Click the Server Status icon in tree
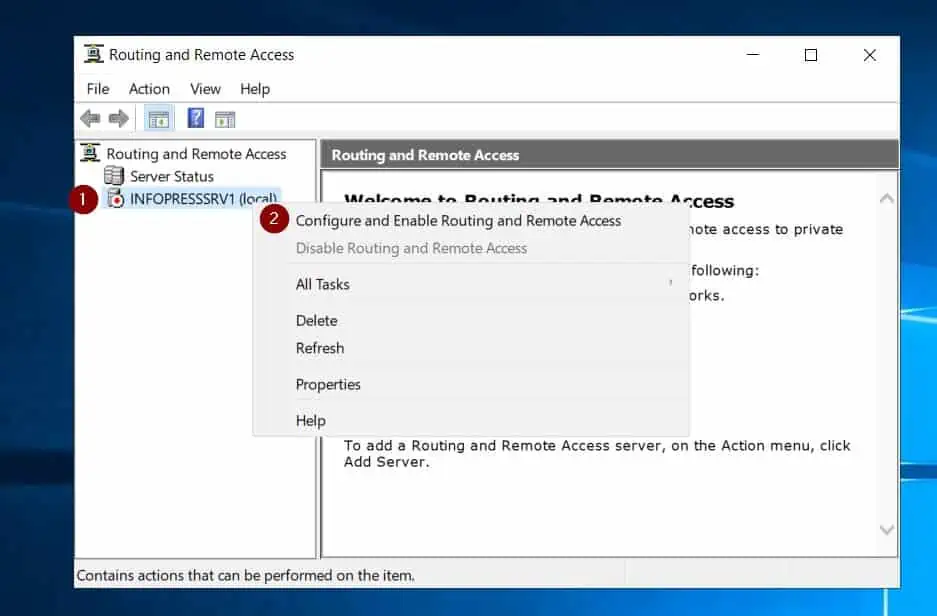Screen dimensions: 937x616 pos(115,176)
